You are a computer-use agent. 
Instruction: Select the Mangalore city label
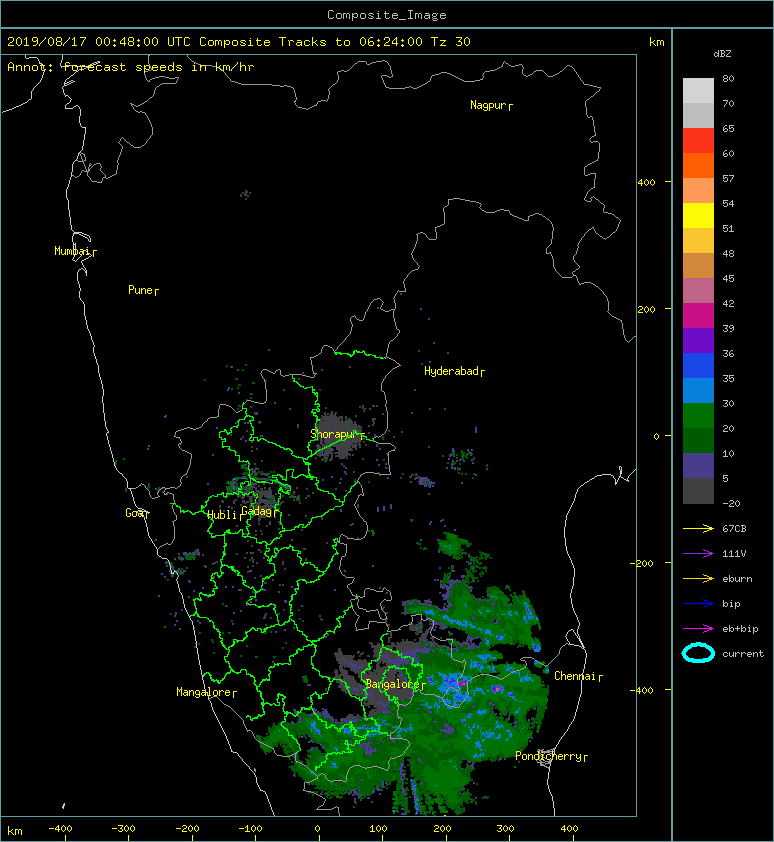point(204,692)
